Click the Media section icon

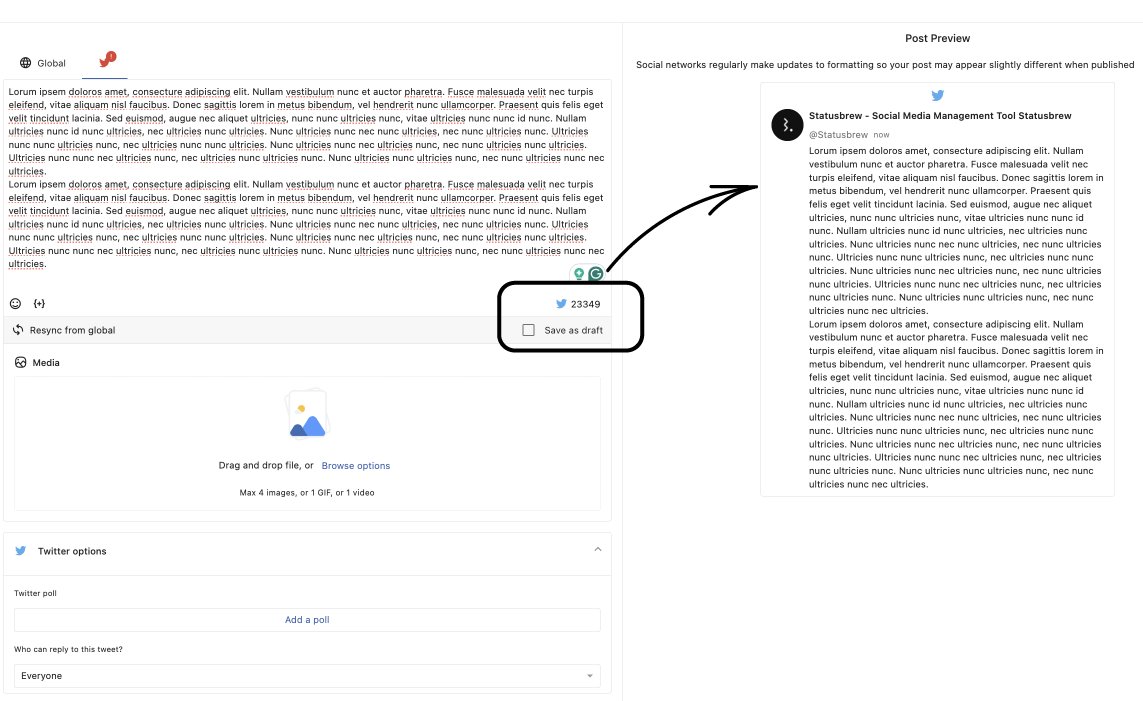[x=20, y=362]
